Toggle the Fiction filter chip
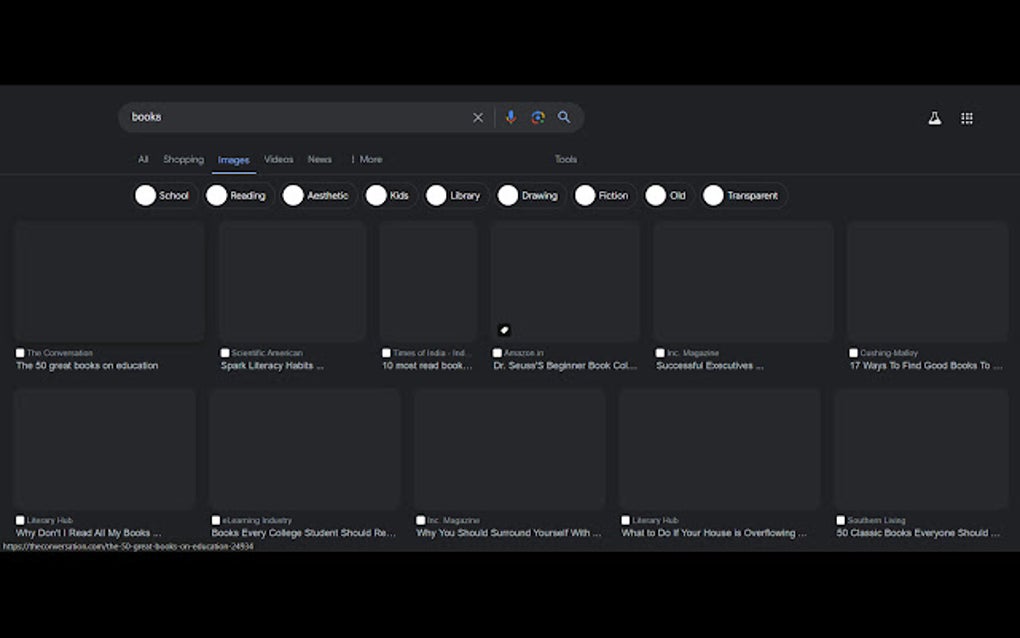Image resolution: width=1020 pixels, height=638 pixels. 603,195
